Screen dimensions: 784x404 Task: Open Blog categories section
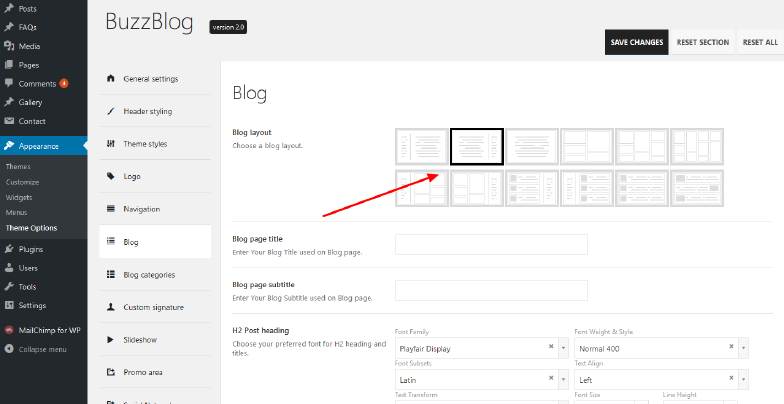click(x=155, y=274)
